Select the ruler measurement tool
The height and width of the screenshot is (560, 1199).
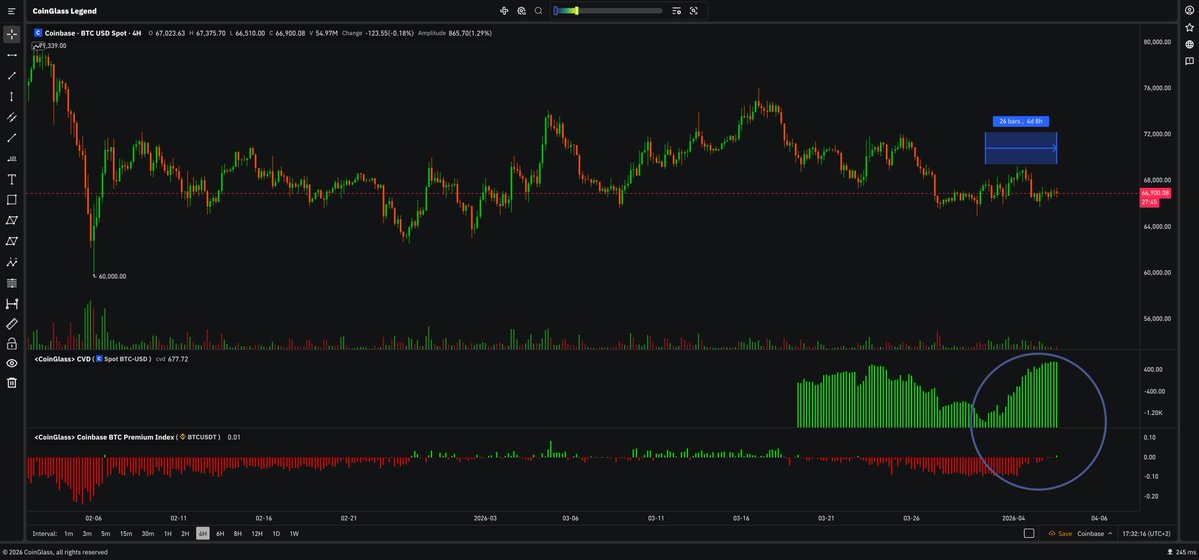11,324
